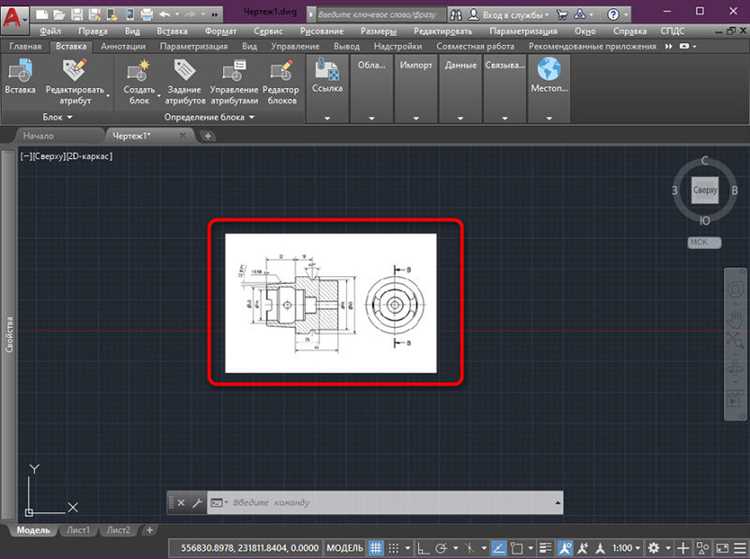The height and width of the screenshot is (559, 750).
Task: Select the inserted drawing image in the canvas
Action: coord(331,303)
